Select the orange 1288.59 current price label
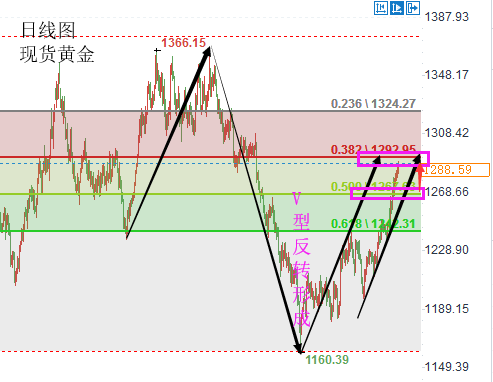The image size is (493, 382). pos(456,170)
